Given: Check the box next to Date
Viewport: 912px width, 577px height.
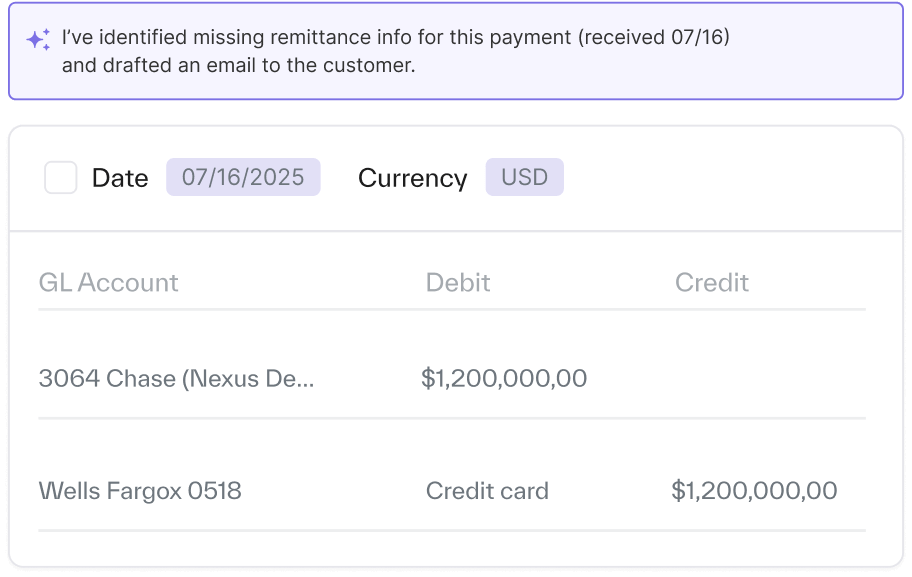Looking at the screenshot, I should tap(61, 178).
